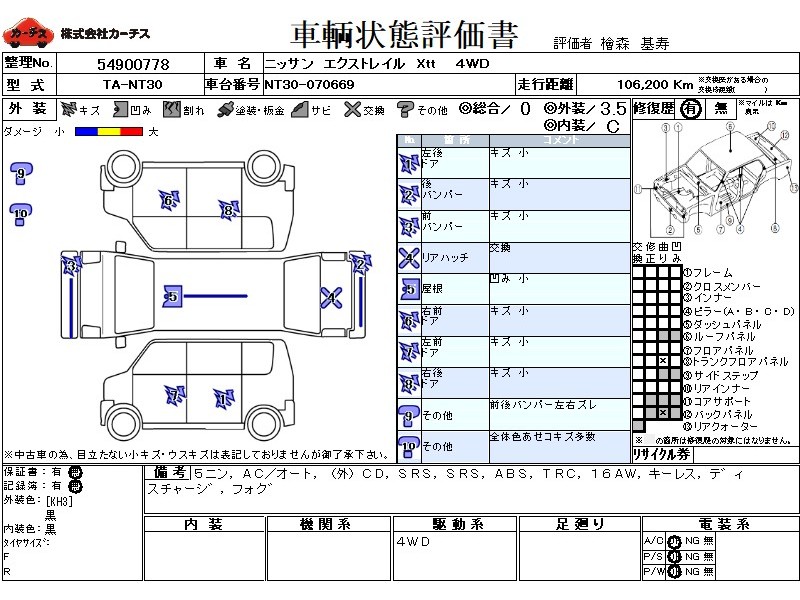Click damage marker 9 beside car diagram

tap(20, 175)
